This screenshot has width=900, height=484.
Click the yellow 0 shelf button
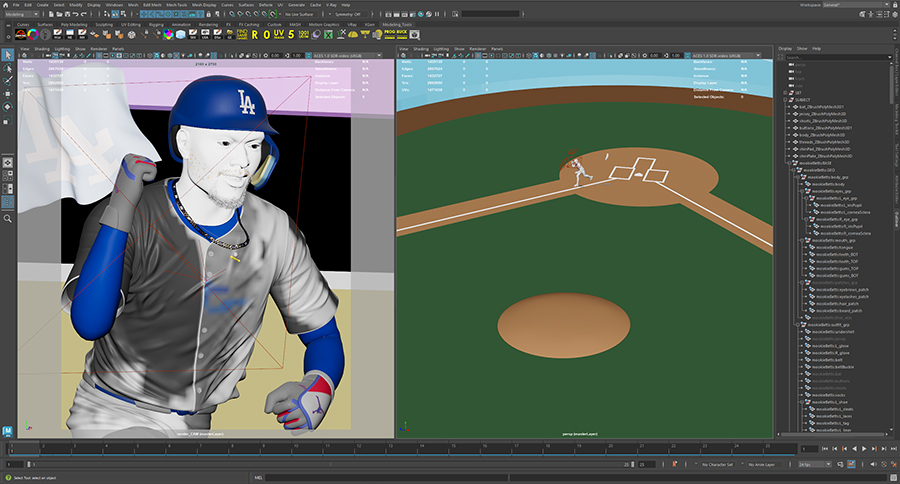pyautogui.click(x=266, y=35)
